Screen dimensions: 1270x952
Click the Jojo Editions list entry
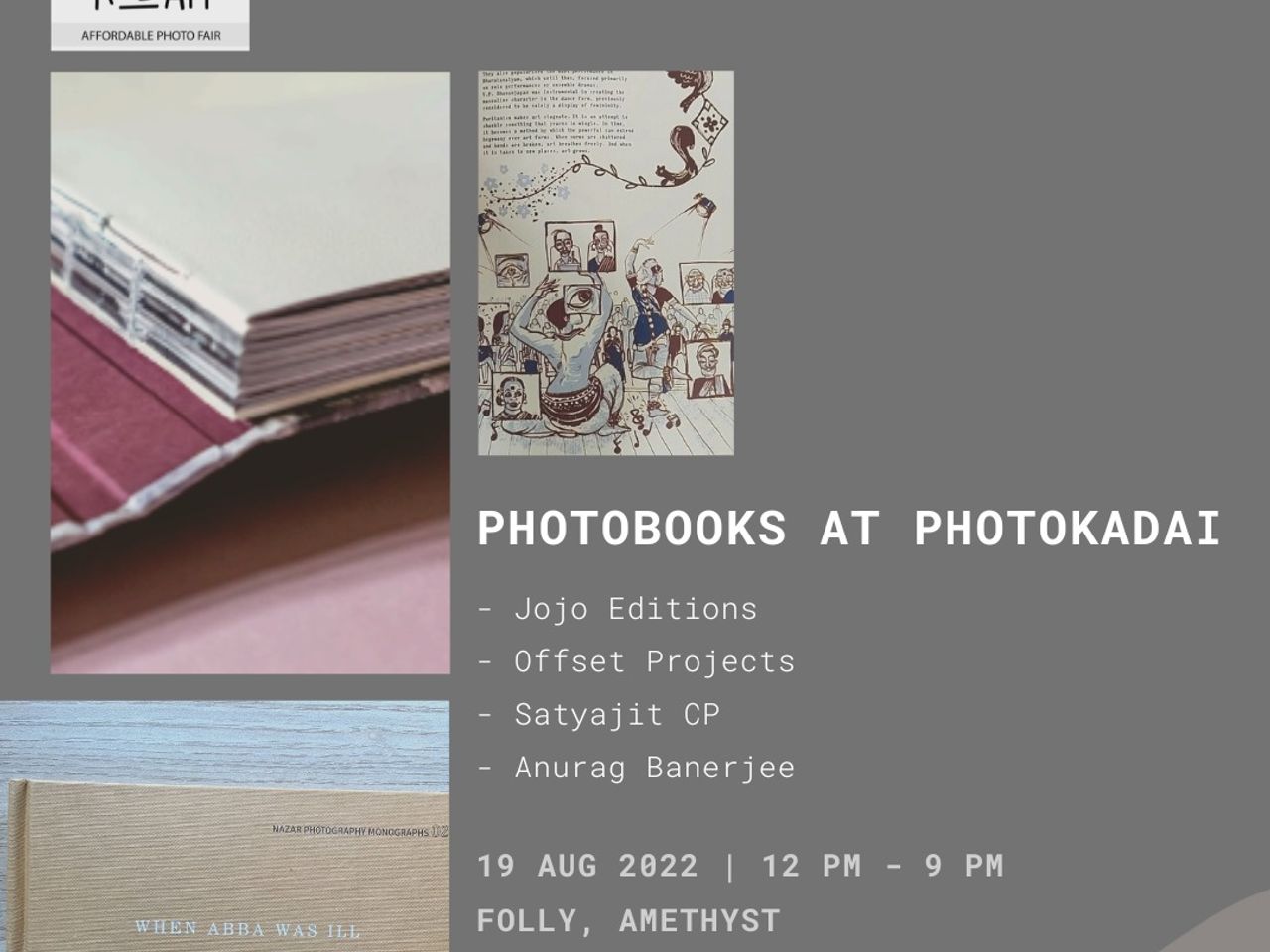point(617,608)
